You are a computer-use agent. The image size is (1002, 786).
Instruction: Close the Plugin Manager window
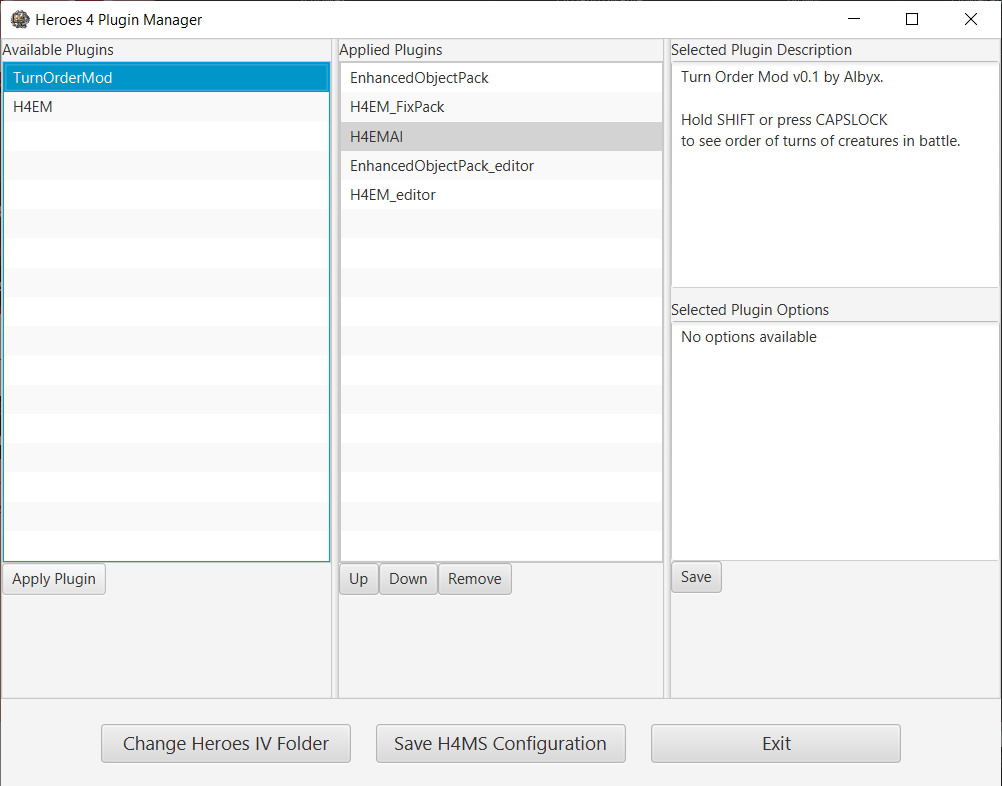coord(971,19)
